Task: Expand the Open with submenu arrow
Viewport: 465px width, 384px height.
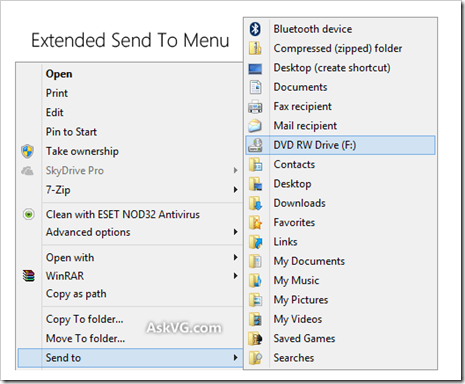Action: [236, 257]
